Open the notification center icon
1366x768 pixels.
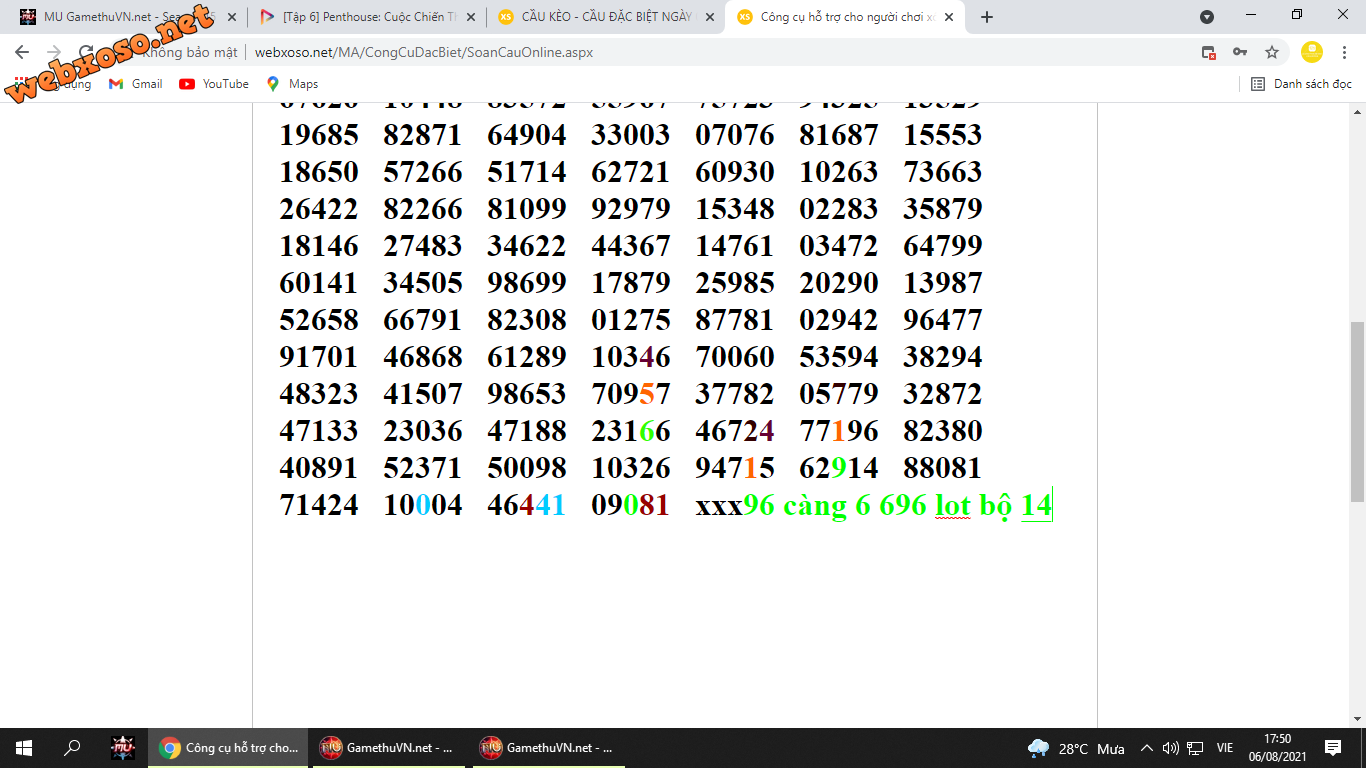pyautogui.click(x=1333, y=748)
